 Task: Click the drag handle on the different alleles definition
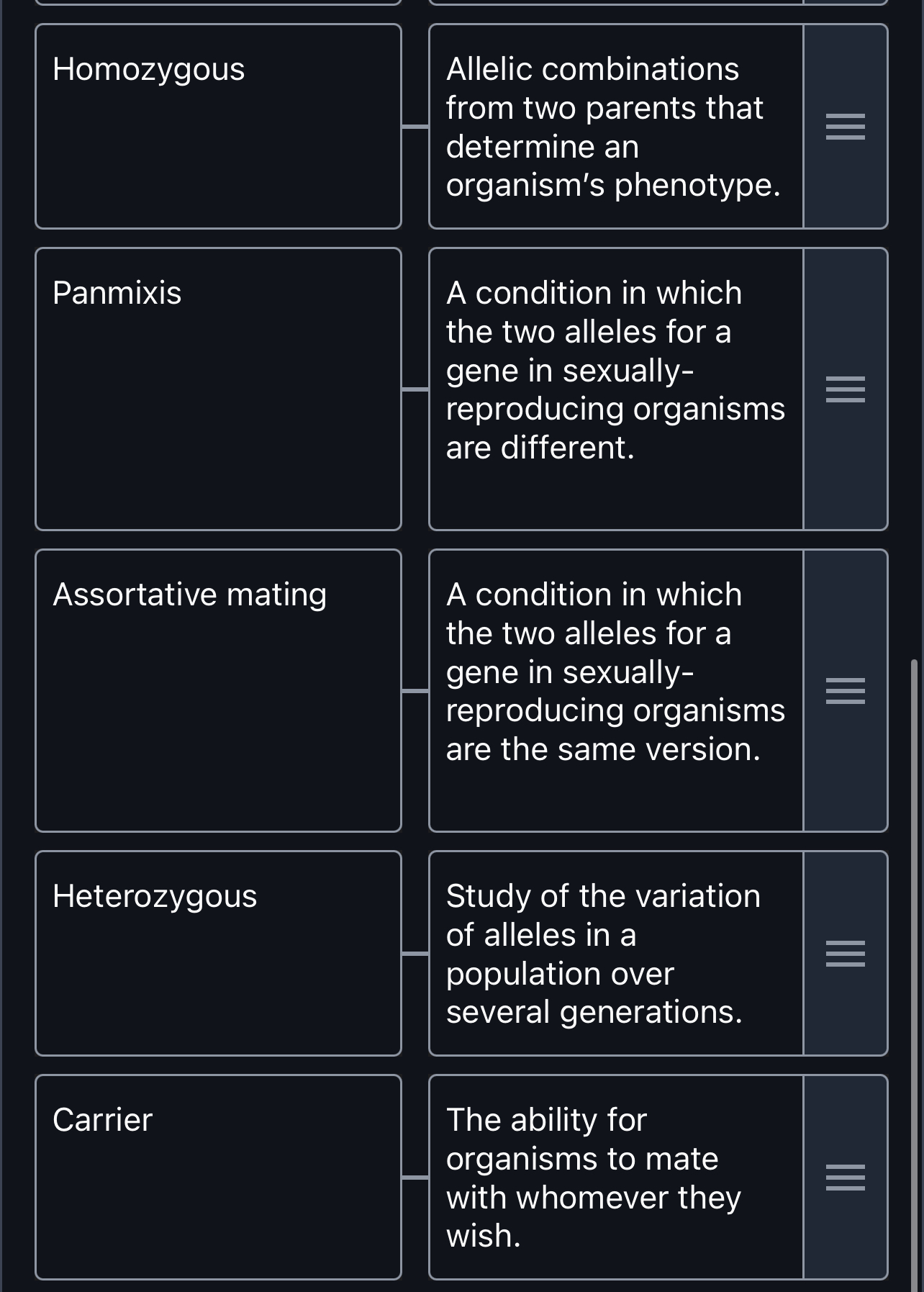846,389
